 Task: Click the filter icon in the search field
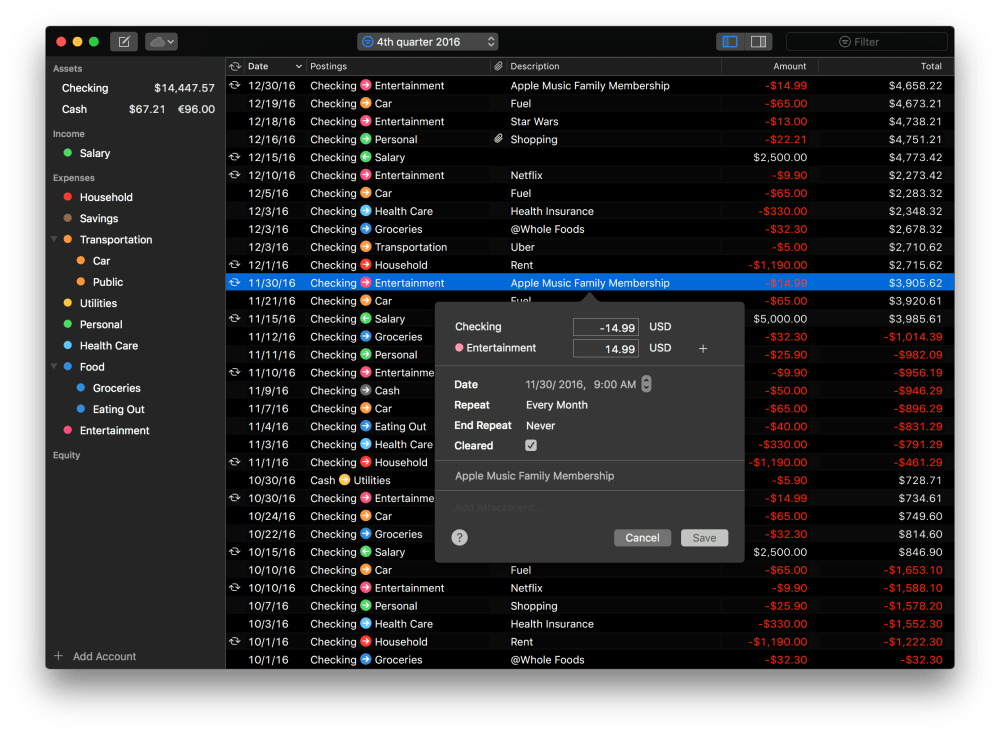[845, 42]
